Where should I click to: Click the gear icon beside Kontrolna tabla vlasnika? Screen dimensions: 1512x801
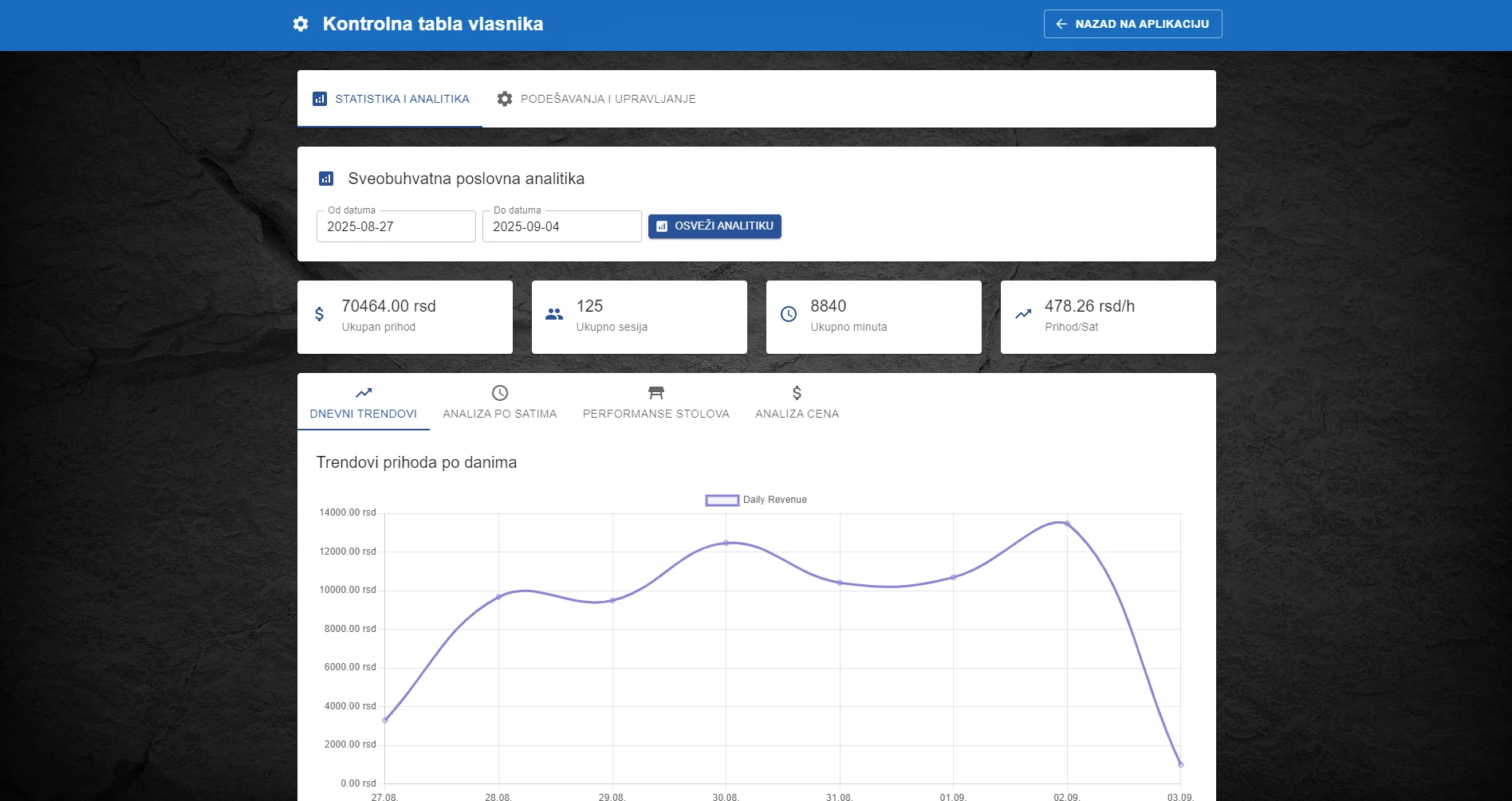pyautogui.click(x=301, y=24)
